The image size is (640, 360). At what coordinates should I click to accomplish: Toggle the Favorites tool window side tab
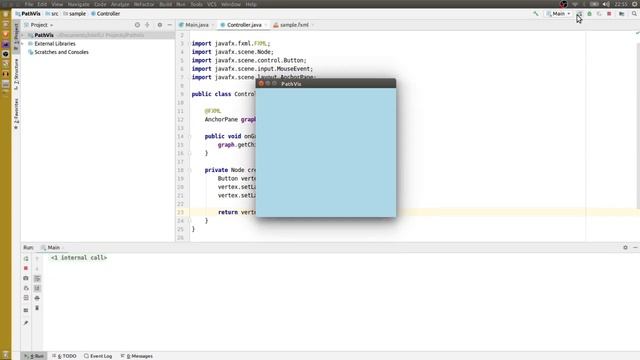[x=16, y=114]
